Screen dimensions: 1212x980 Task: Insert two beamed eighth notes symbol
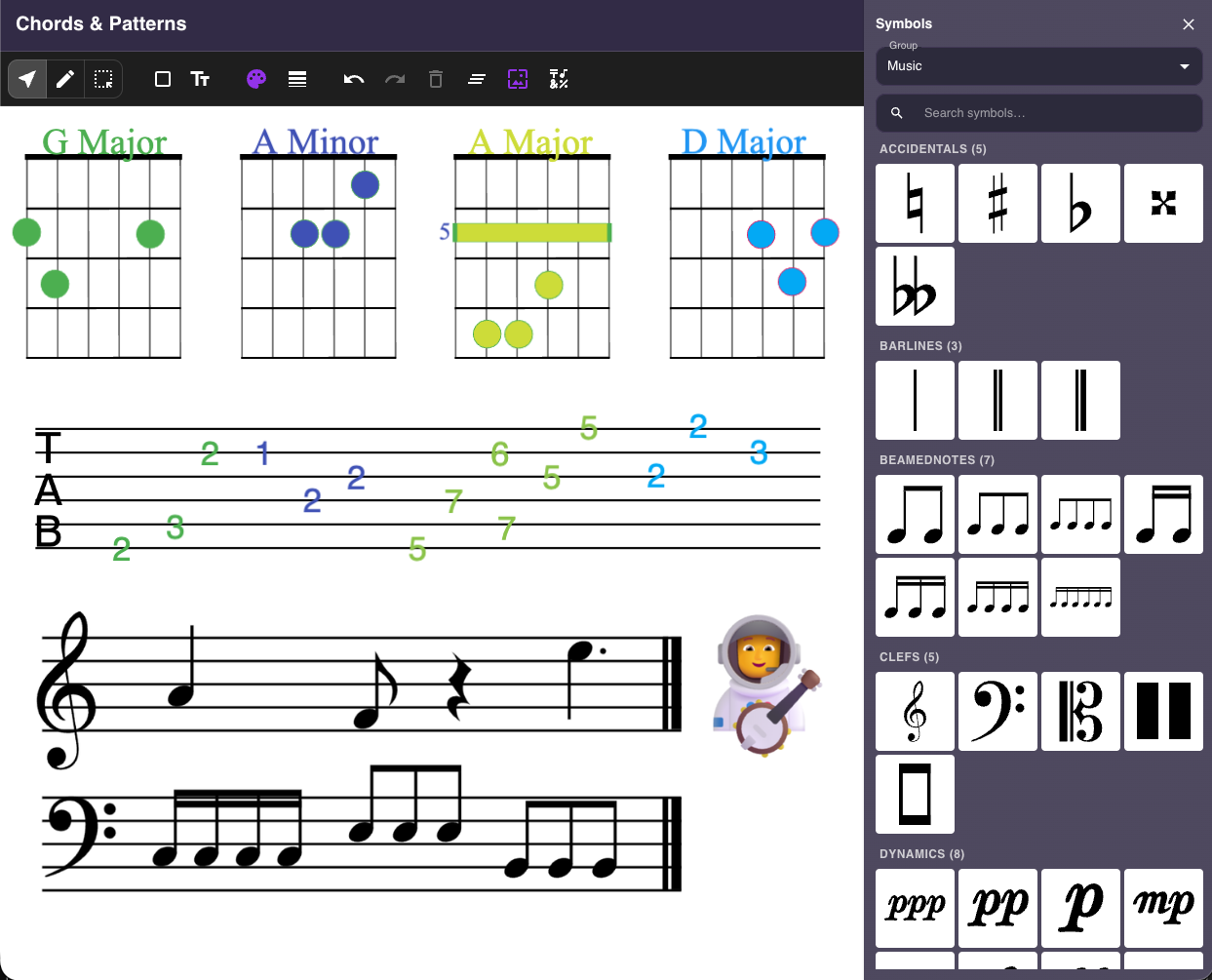coord(915,514)
